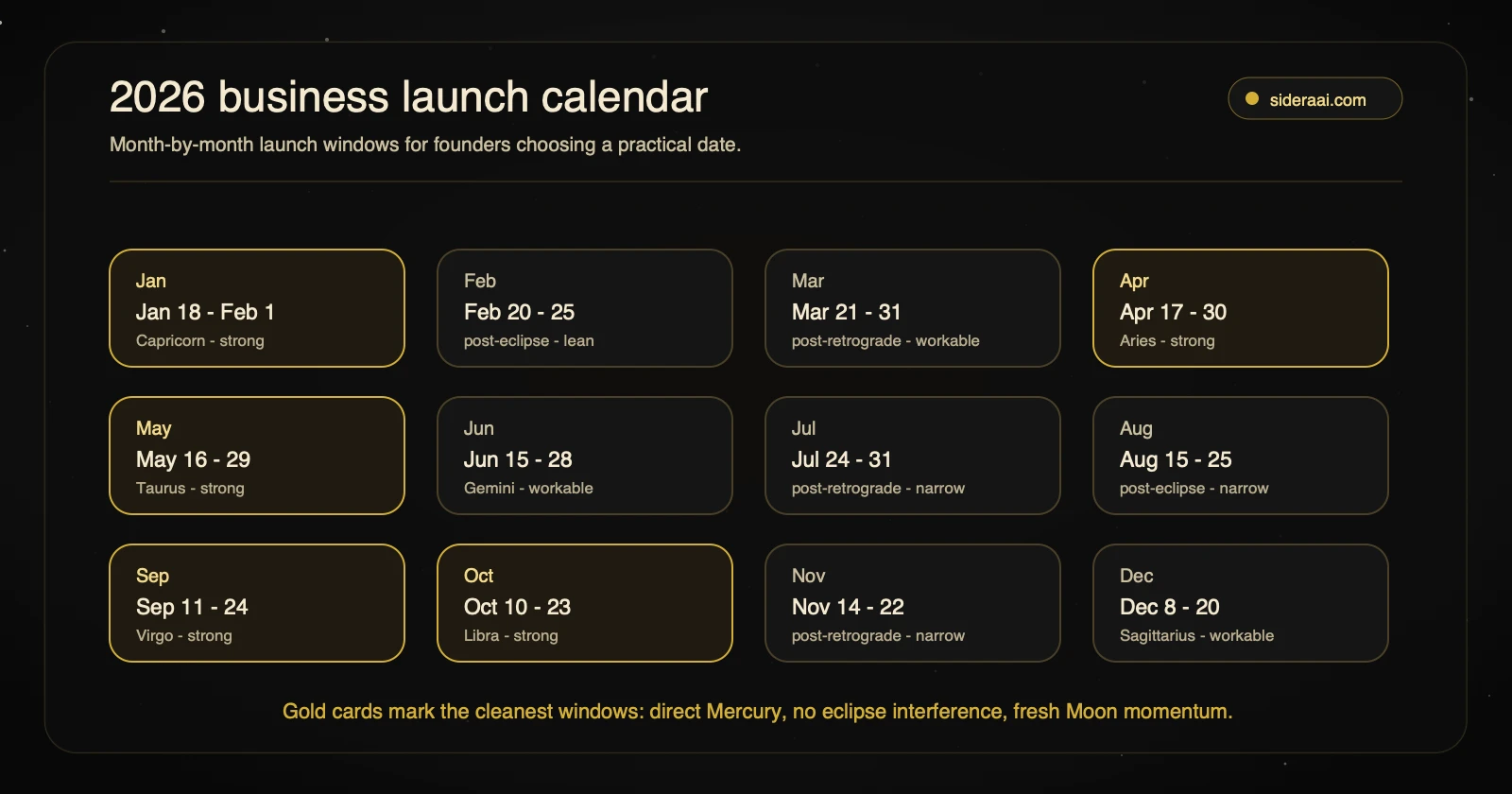1512x794 pixels.
Task: Click the "Aries - strong" label
Action: (1167, 340)
